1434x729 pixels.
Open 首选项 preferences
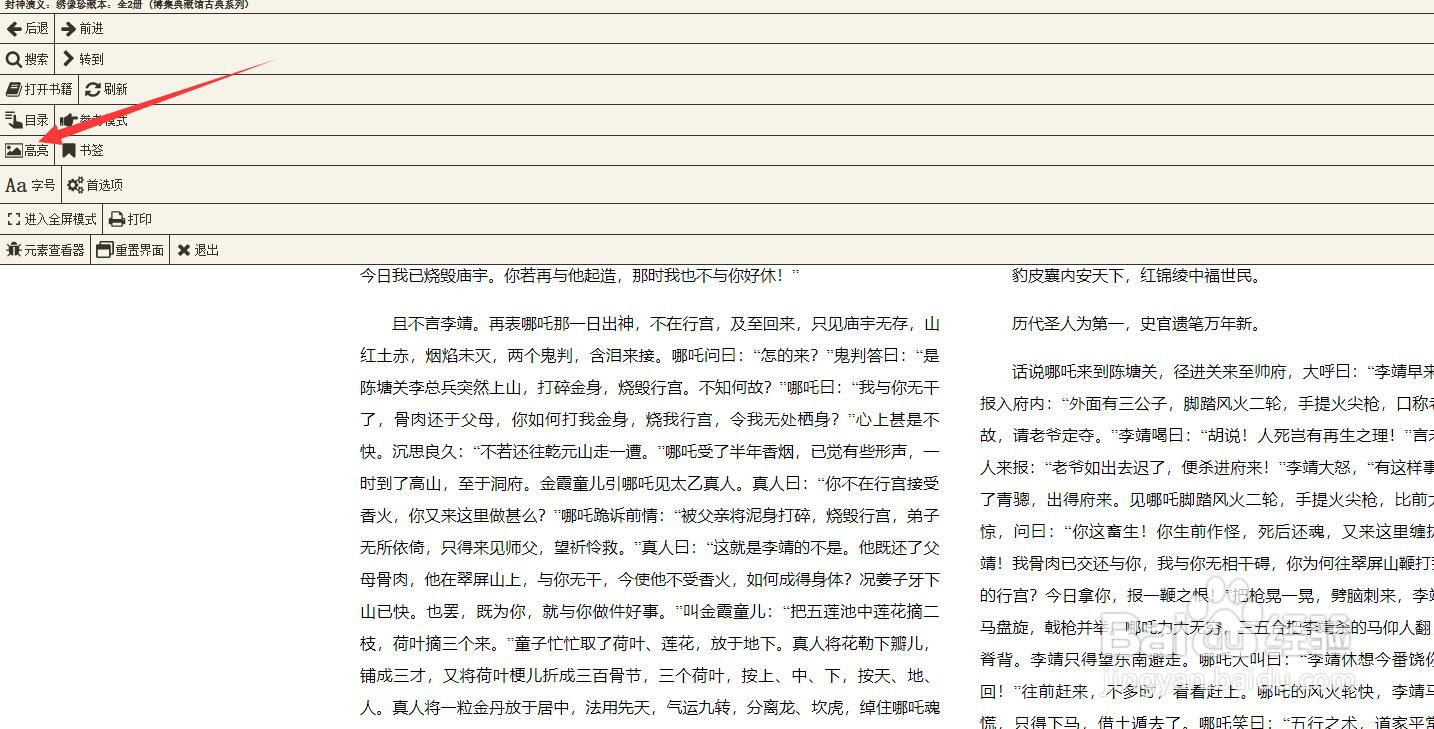click(95, 185)
